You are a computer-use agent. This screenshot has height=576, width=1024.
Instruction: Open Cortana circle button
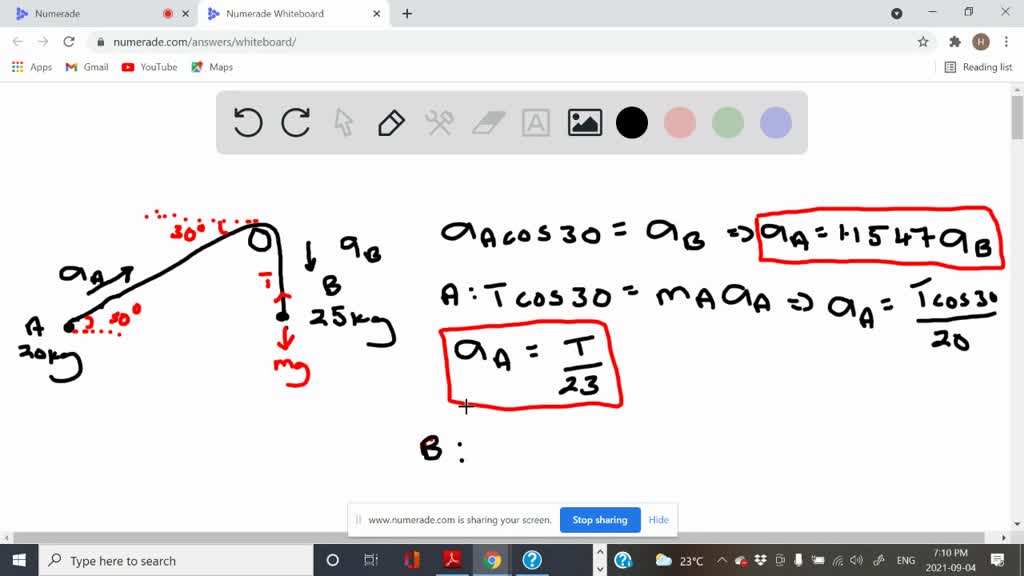point(332,560)
